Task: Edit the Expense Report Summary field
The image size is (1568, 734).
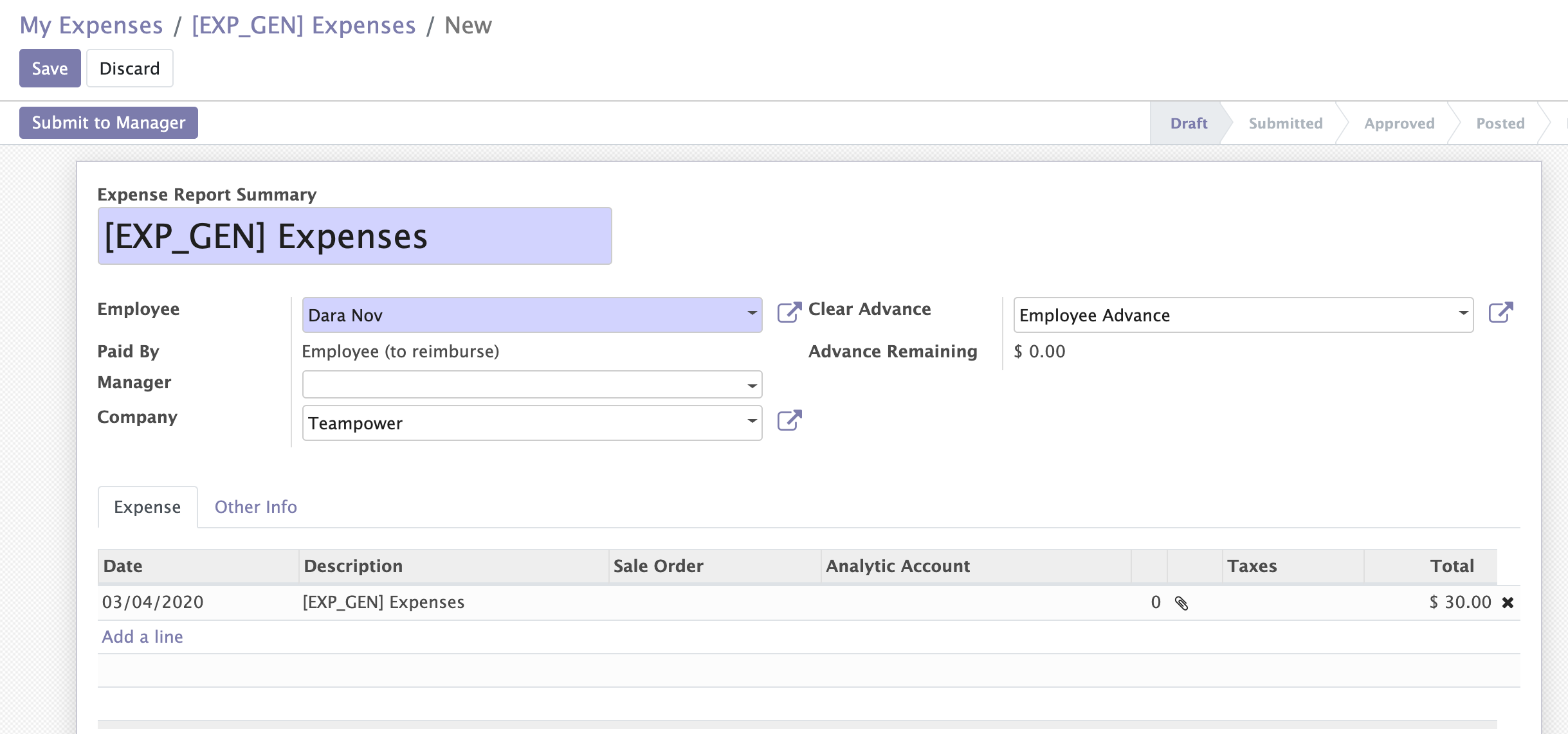Action: click(354, 235)
